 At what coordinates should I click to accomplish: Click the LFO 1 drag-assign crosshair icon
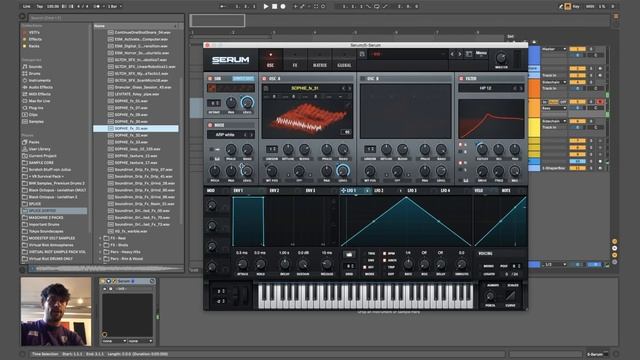coord(343,191)
